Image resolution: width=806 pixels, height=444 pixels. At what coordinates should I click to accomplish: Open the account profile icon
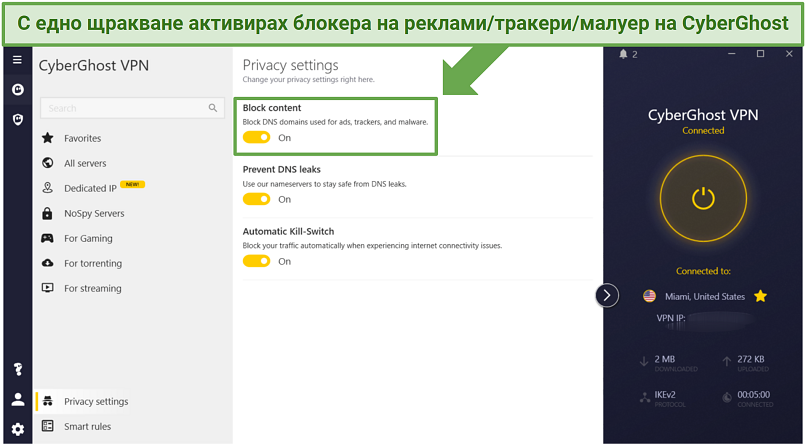pyautogui.click(x=18, y=400)
